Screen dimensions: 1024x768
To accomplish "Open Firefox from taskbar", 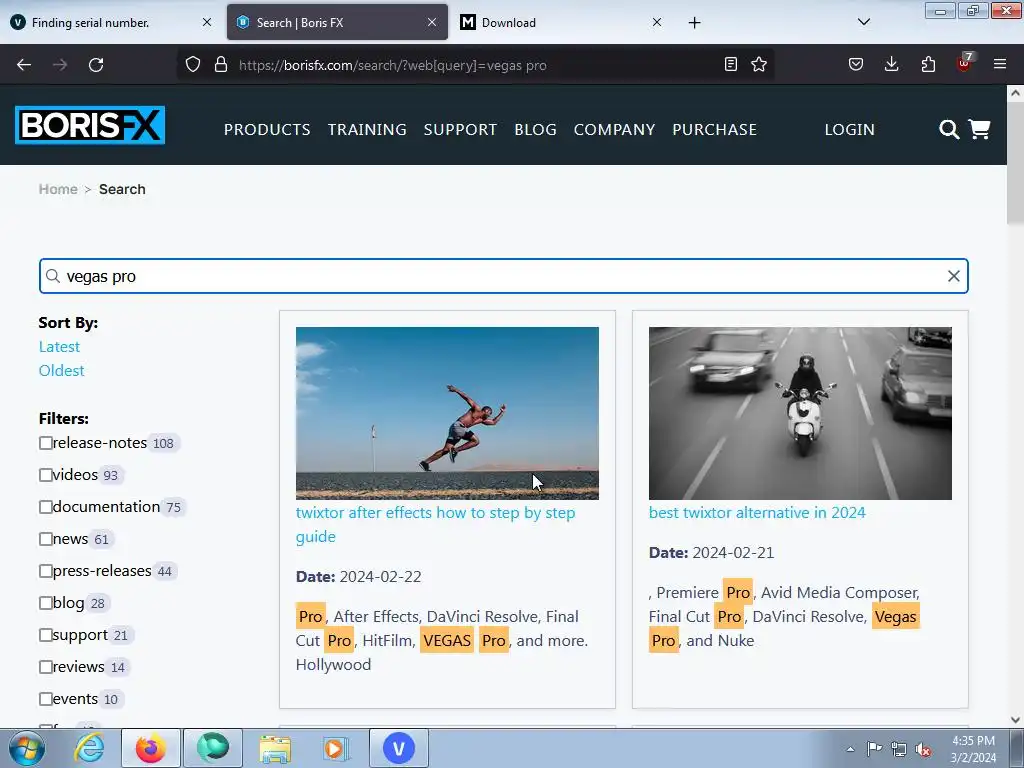I will pyautogui.click(x=151, y=748).
